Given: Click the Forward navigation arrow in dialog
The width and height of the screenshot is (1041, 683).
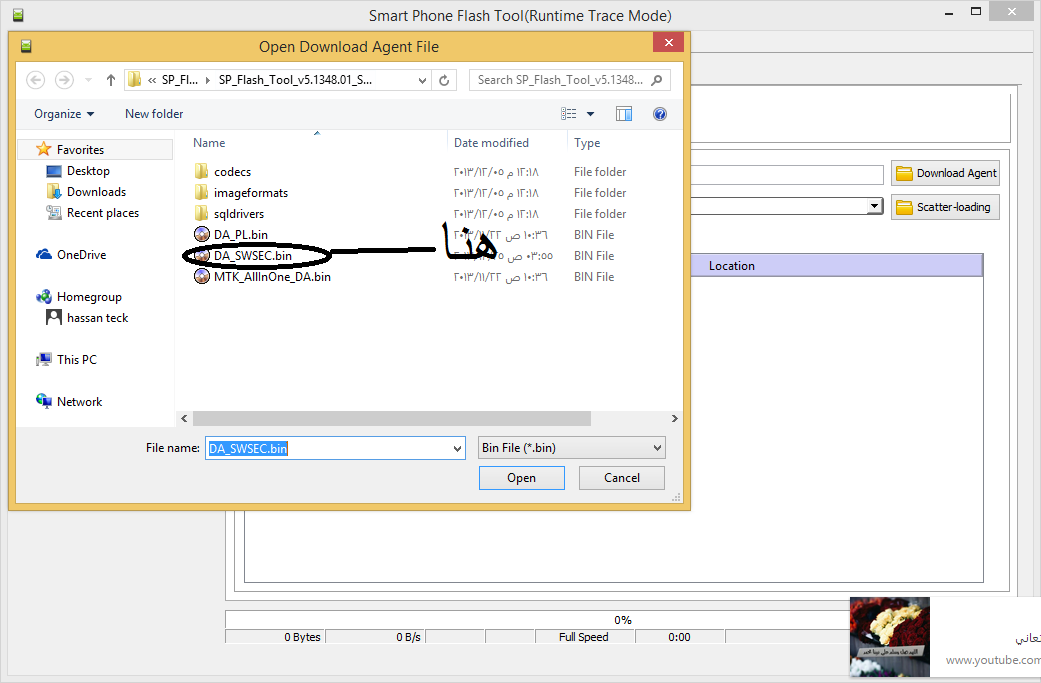Looking at the screenshot, I should [64, 80].
